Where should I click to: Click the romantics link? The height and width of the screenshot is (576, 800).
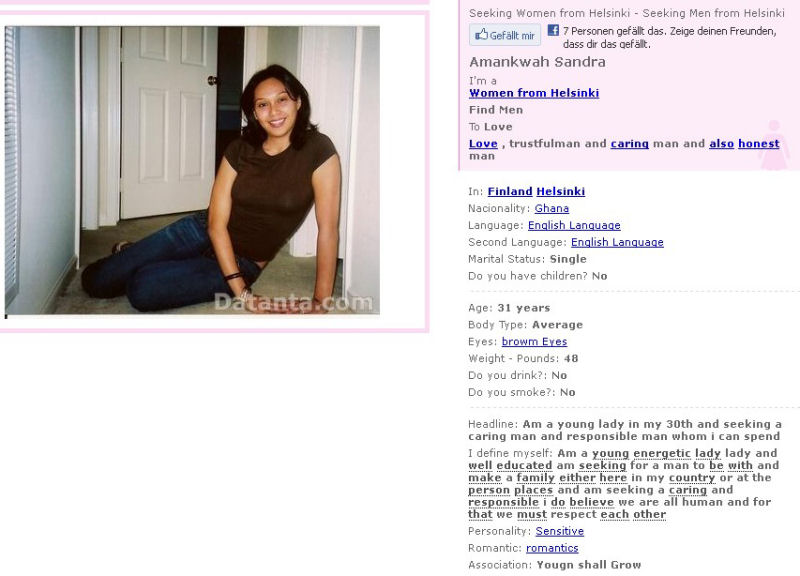[552, 548]
